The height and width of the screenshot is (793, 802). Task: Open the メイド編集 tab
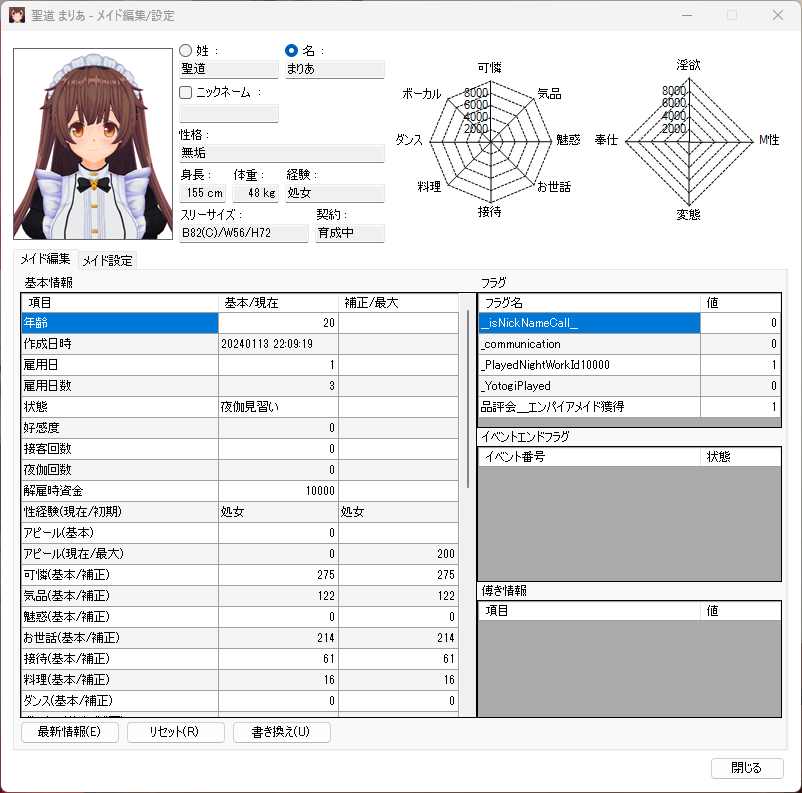pos(45,259)
